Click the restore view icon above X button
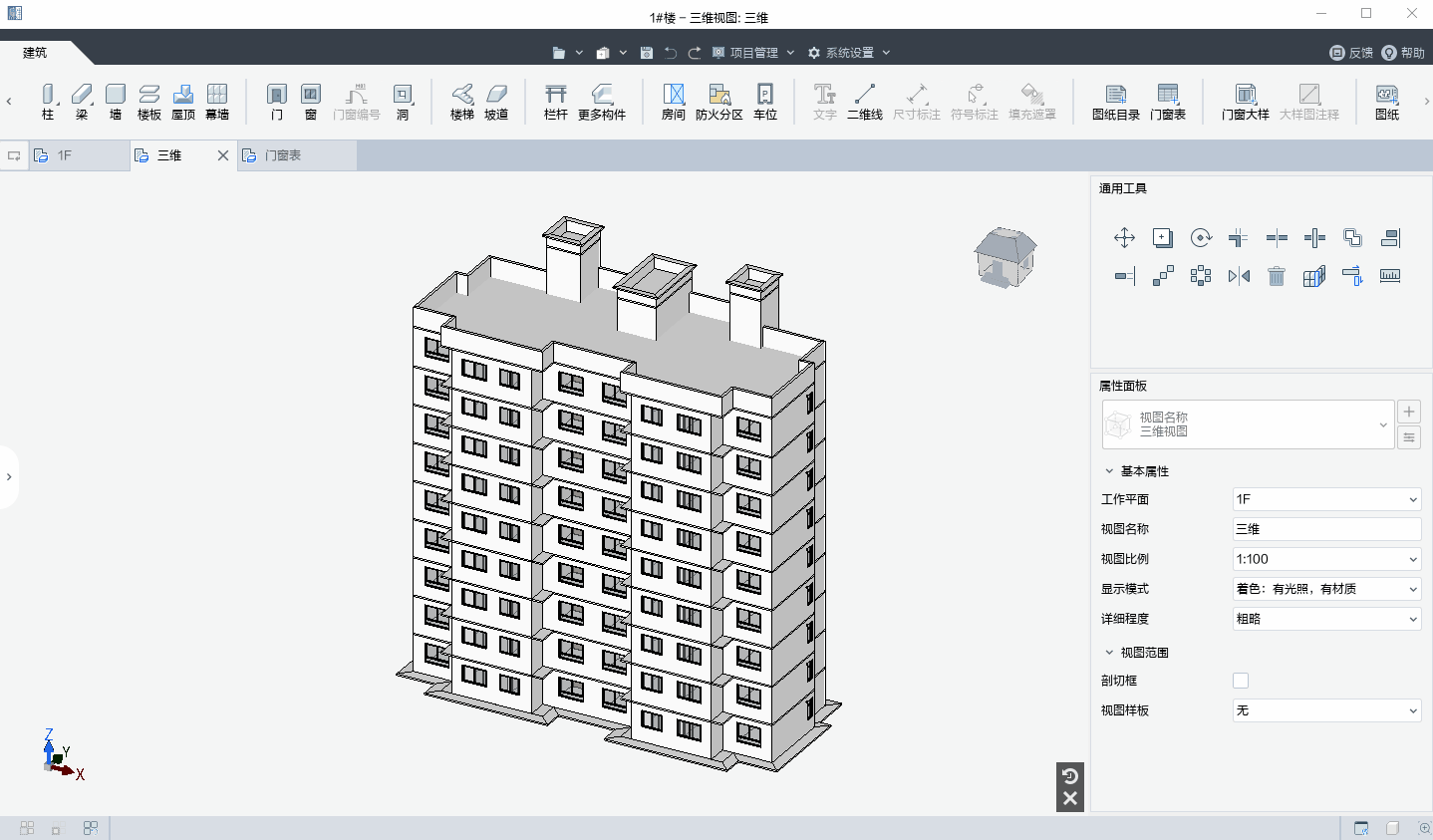The image size is (1433, 840). coord(1070,776)
